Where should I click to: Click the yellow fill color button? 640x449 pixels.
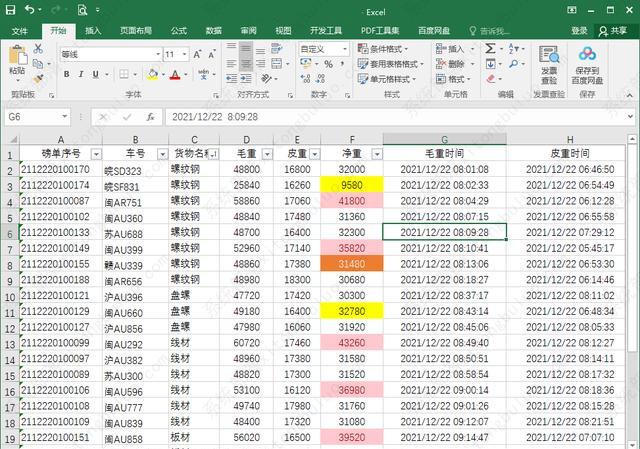[x=152, y=74]
